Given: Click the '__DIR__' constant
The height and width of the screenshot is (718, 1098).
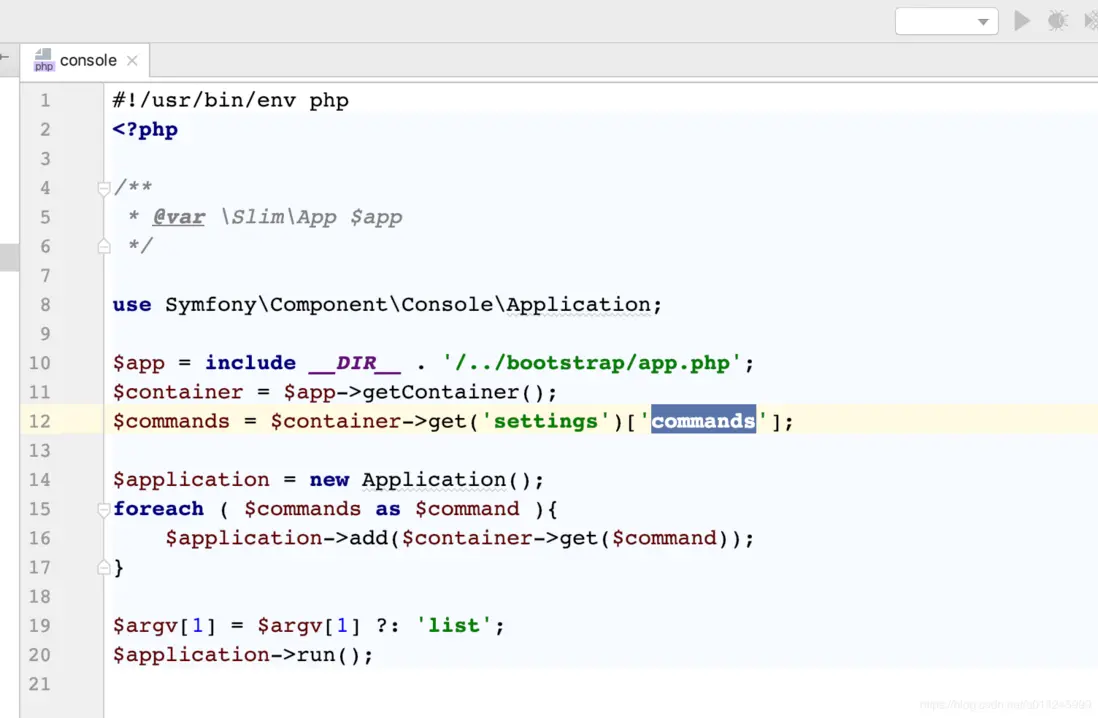Looking at the screenshot, I should pos(355,363).
